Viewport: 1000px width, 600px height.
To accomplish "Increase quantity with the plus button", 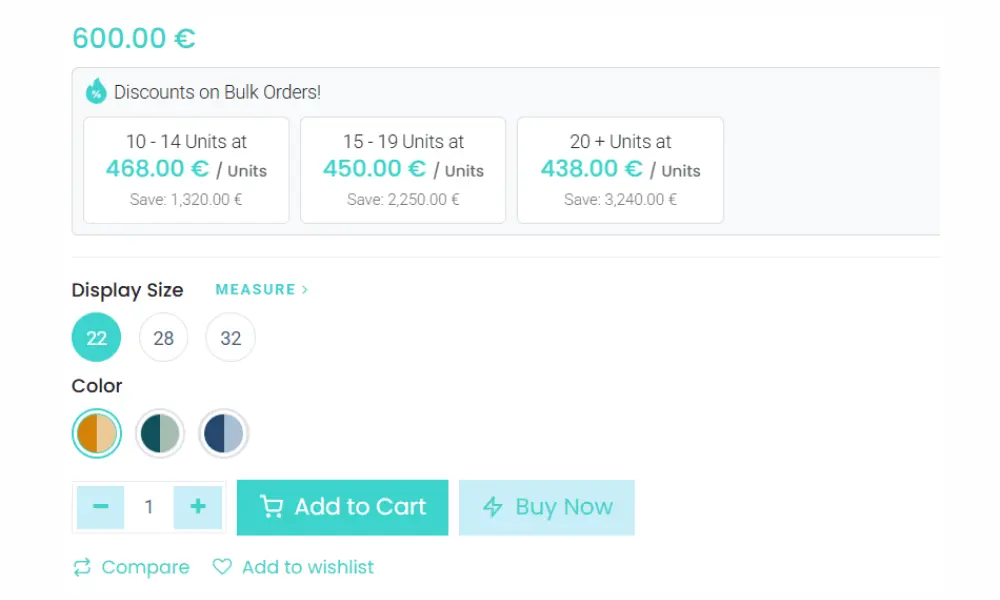I will click(x=198, y=507).
